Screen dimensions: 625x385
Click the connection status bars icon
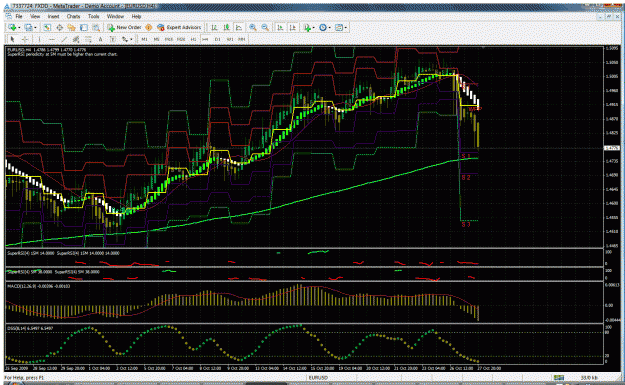click(x=558, y=377)
